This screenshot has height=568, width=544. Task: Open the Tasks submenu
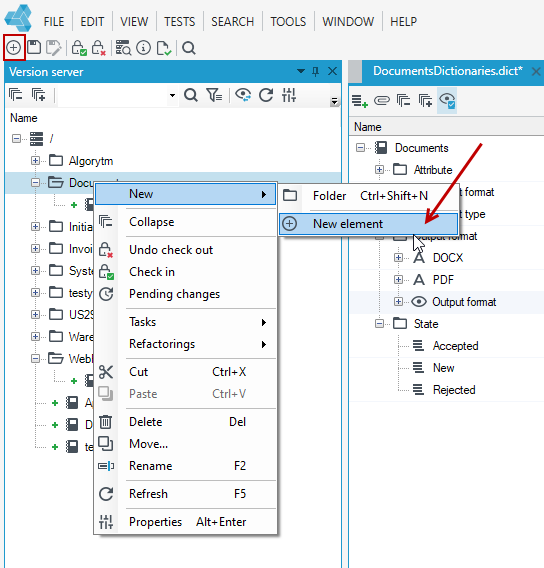(185, 322)
